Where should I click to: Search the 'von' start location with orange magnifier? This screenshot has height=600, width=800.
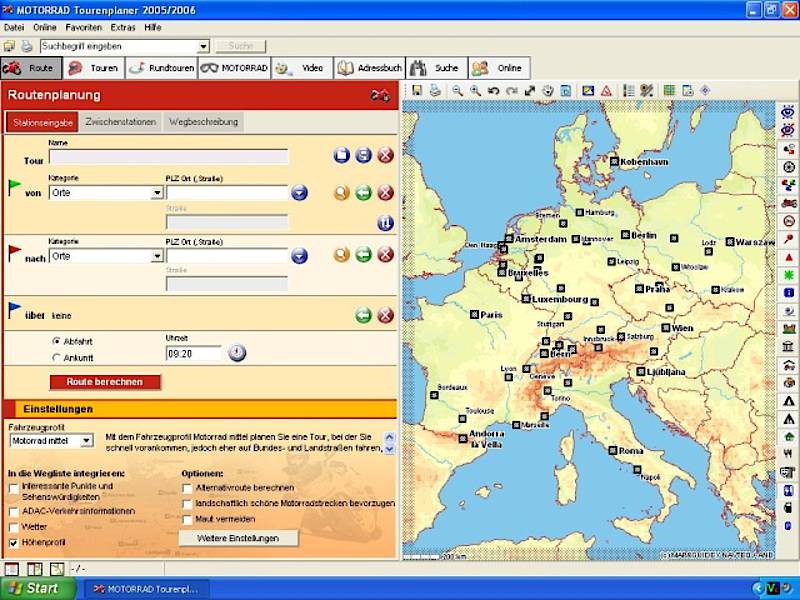[342, 193]
